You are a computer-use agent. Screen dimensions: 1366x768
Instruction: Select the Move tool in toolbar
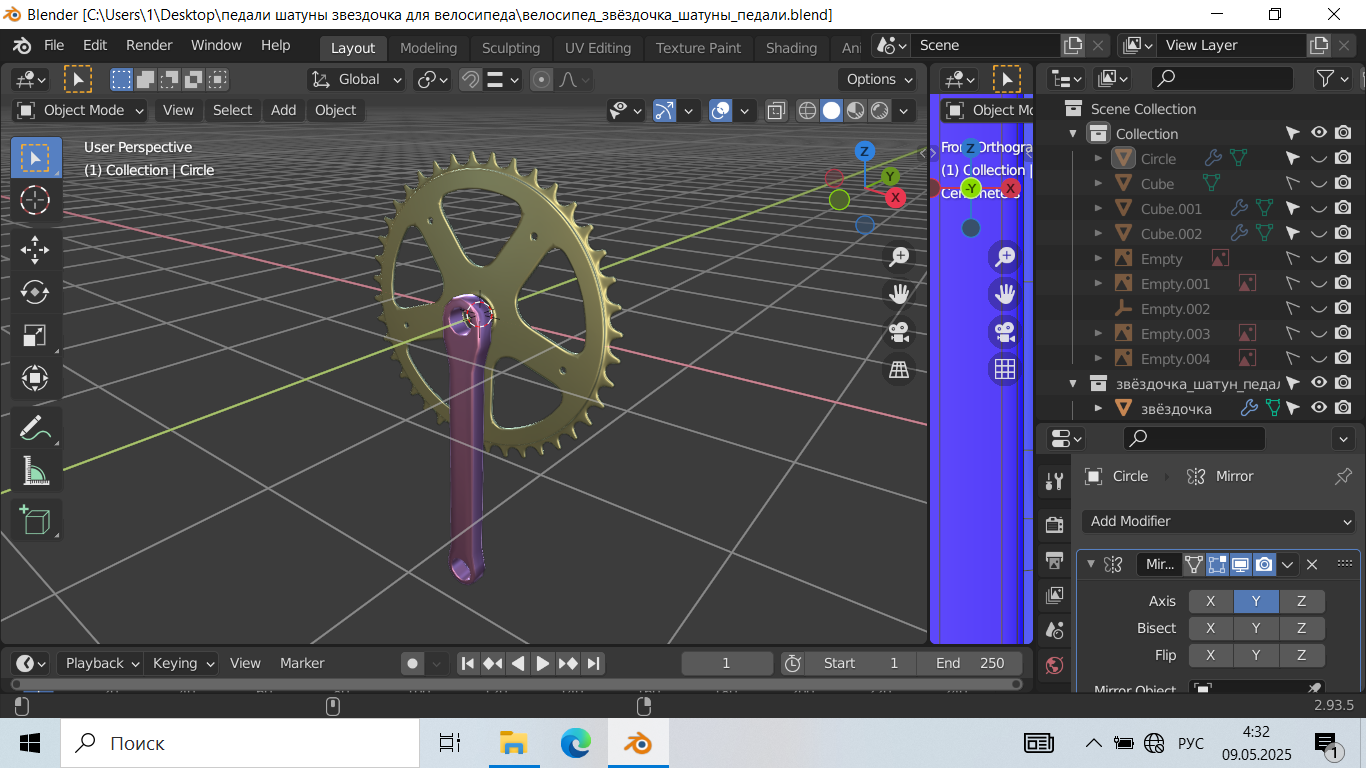(35, 249)
